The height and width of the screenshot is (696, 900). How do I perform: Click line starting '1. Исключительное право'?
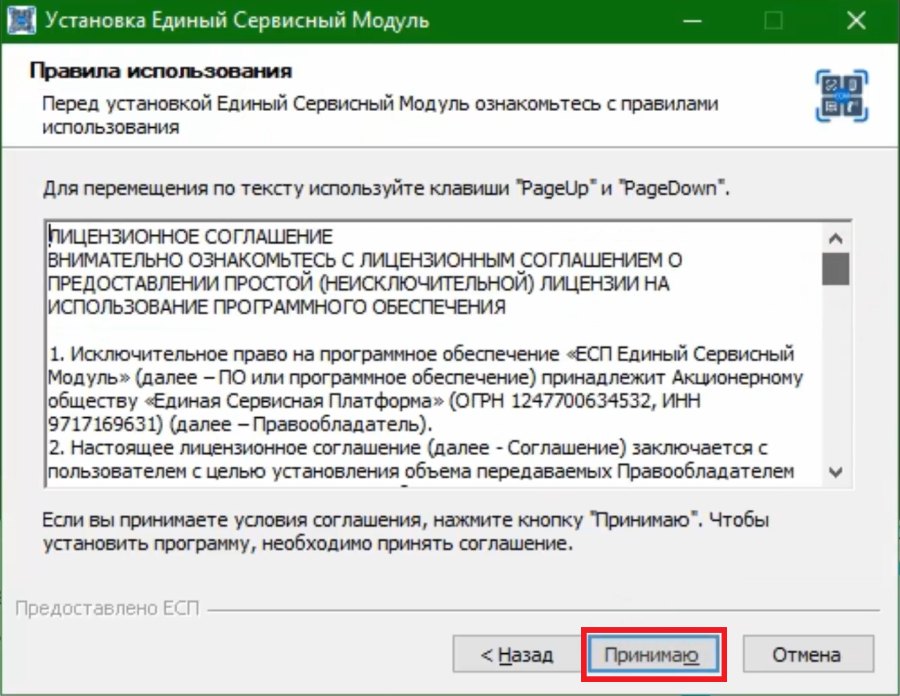pyautogui.click(x=421, y=354)
